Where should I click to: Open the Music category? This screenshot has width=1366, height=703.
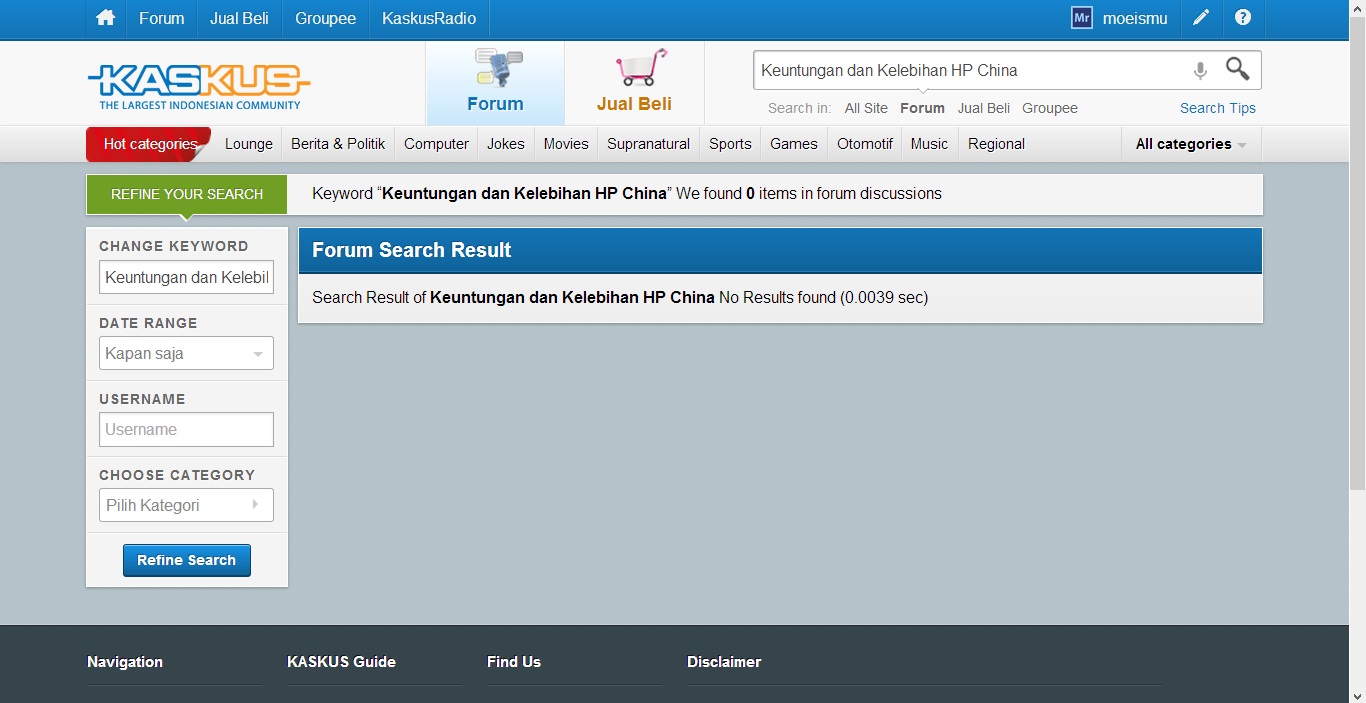929,144
